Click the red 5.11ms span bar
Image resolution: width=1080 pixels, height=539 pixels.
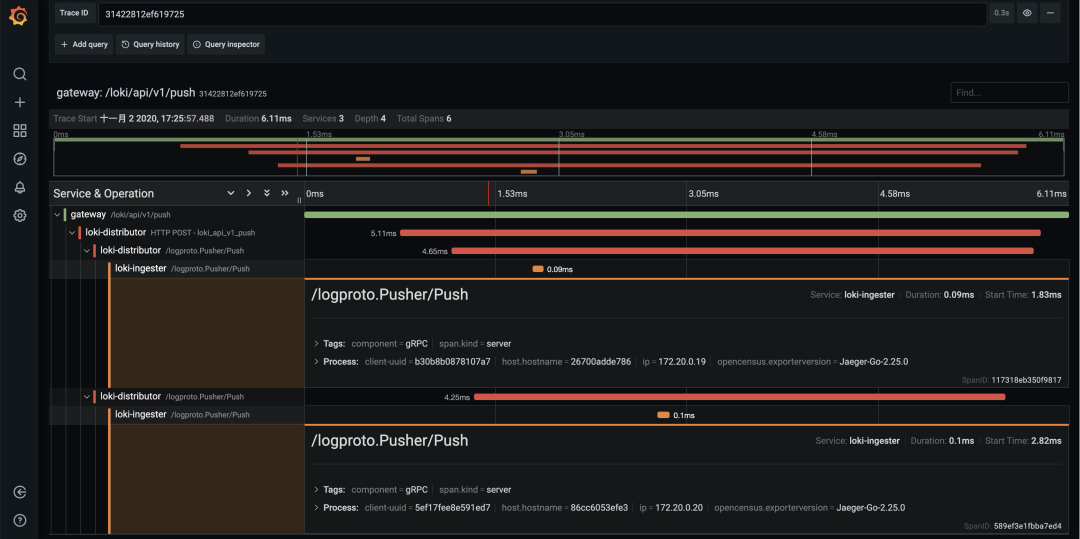(x=720, y=233)
